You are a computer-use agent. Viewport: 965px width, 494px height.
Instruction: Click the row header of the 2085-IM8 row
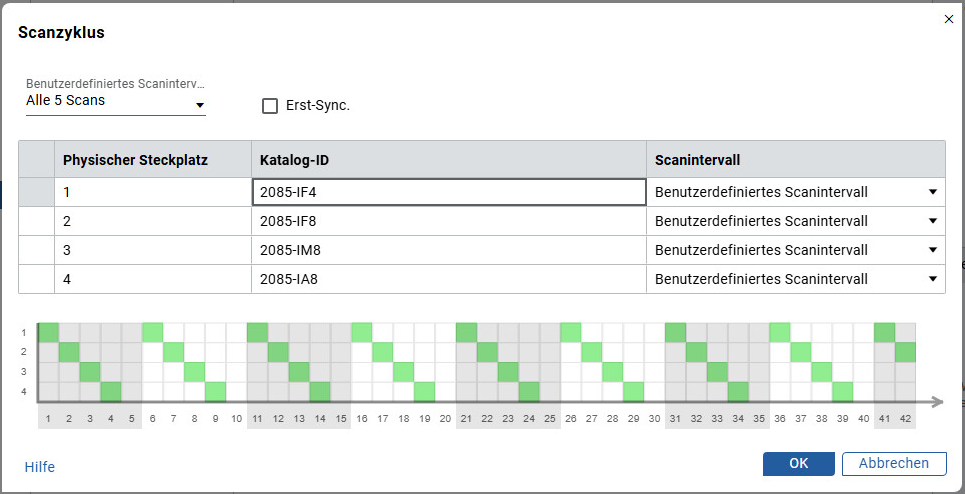click(36, 250)
